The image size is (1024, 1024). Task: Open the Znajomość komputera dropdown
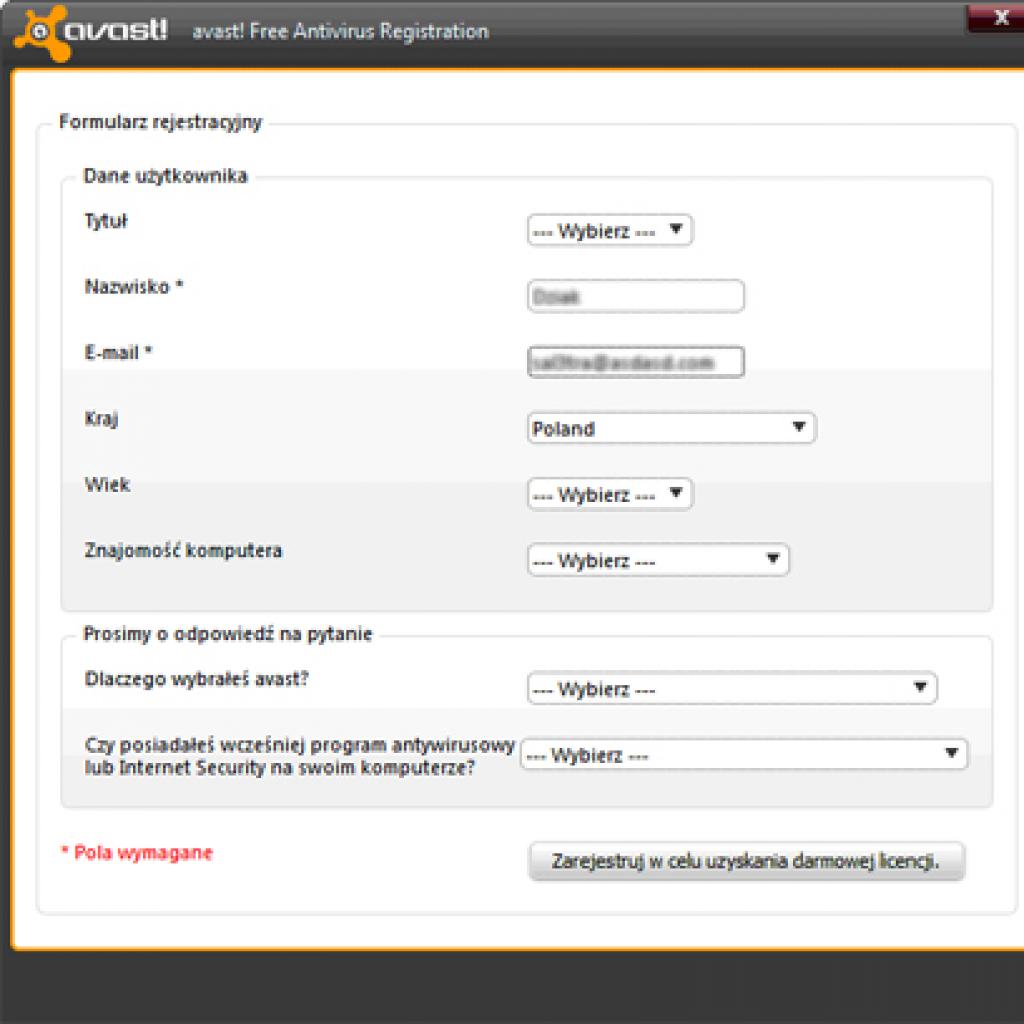pos(658,560)
